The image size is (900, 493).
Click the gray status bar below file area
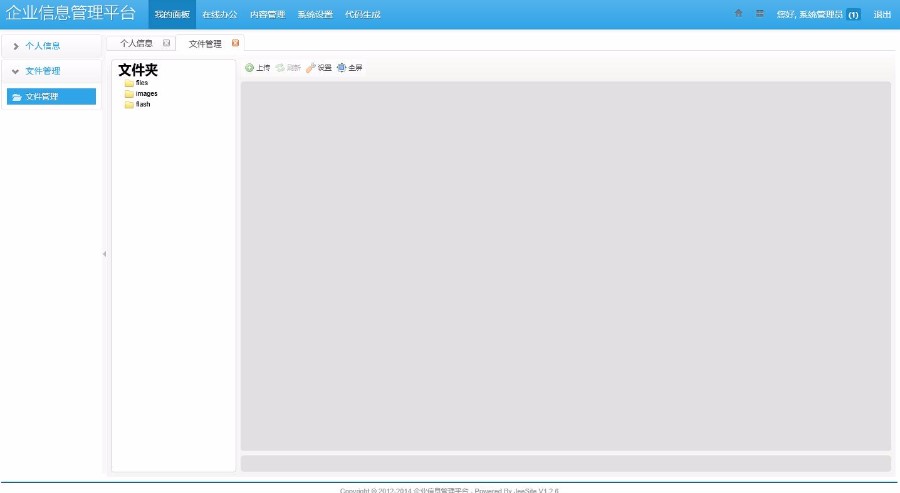click(565, 464)
